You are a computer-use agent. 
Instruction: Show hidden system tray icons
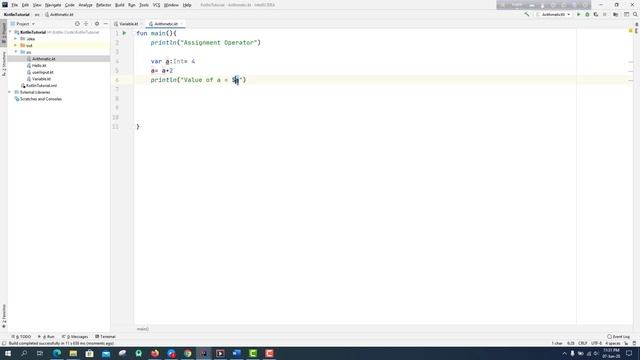[x=564, y=353]
